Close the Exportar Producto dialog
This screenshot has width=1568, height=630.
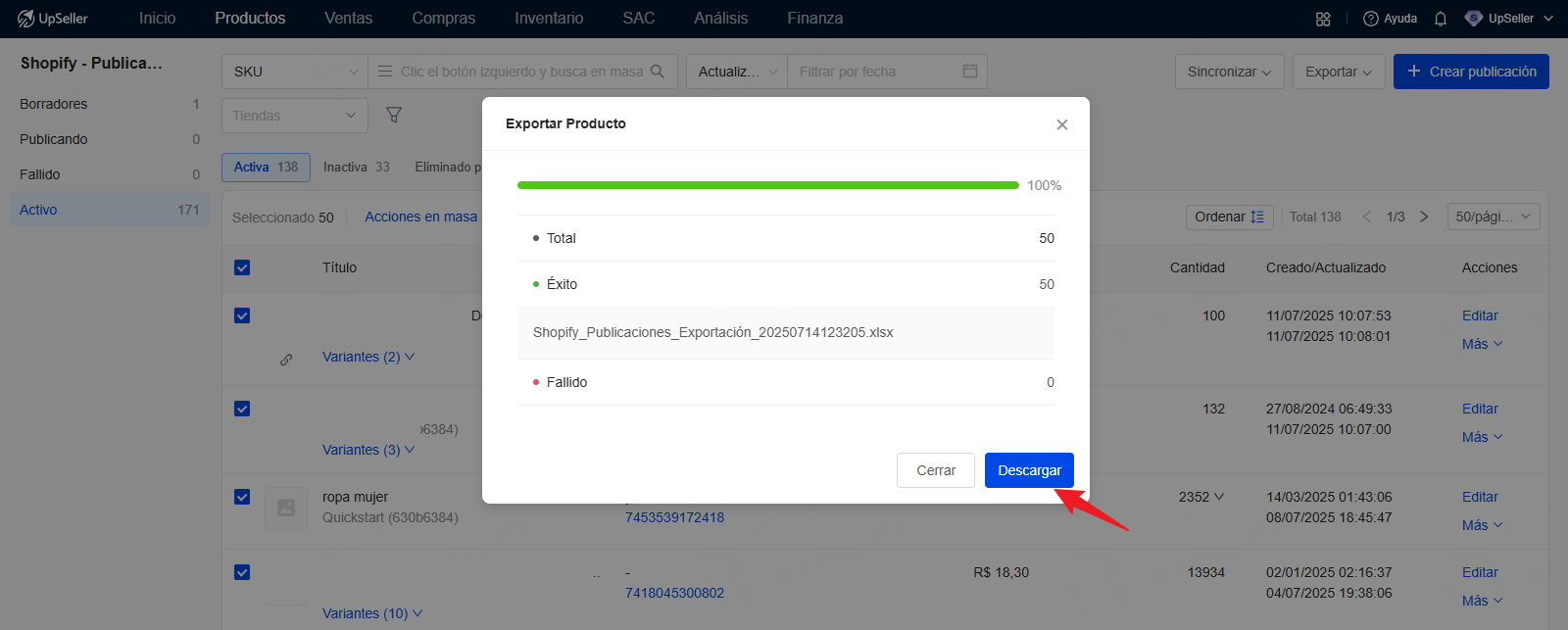pyautogui.click(x=1062, y=124)
